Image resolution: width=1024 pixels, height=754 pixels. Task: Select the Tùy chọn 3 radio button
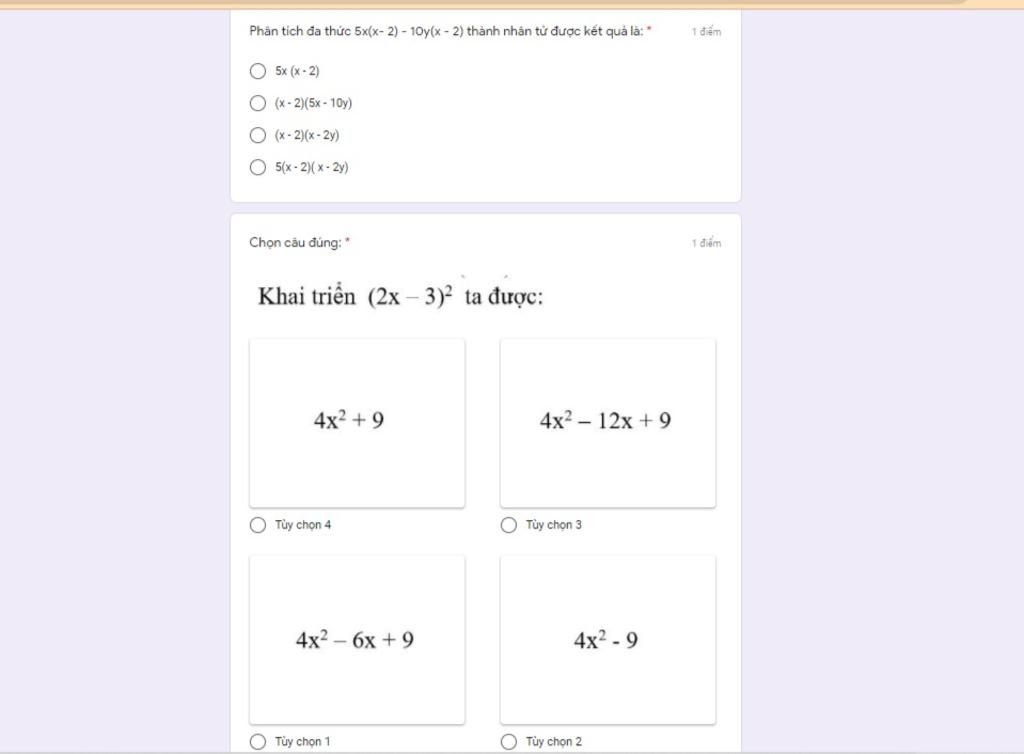pyautogui.click(x=509, y=525)
